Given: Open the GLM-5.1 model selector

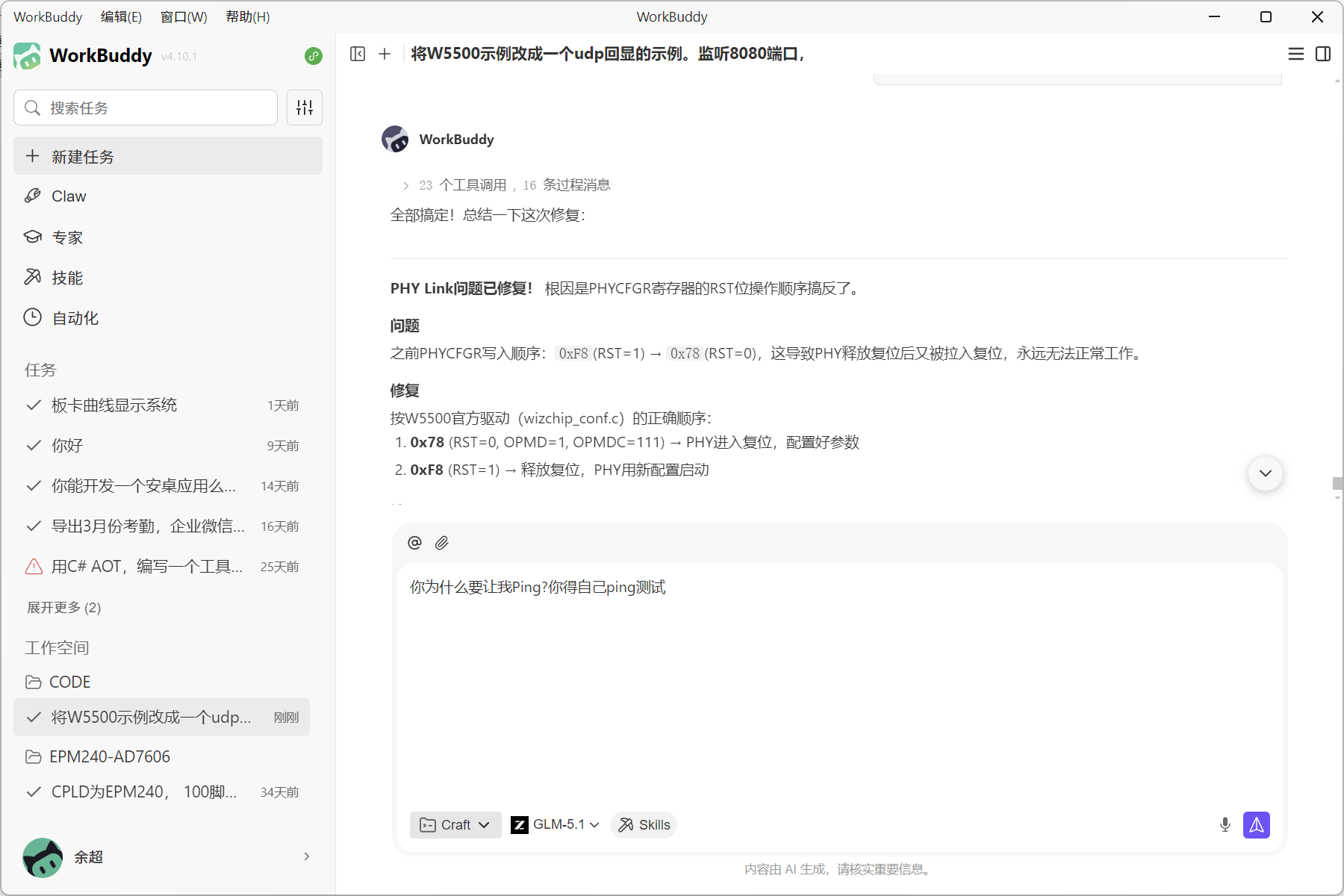Looking at the screenshot, I should 555,824.
